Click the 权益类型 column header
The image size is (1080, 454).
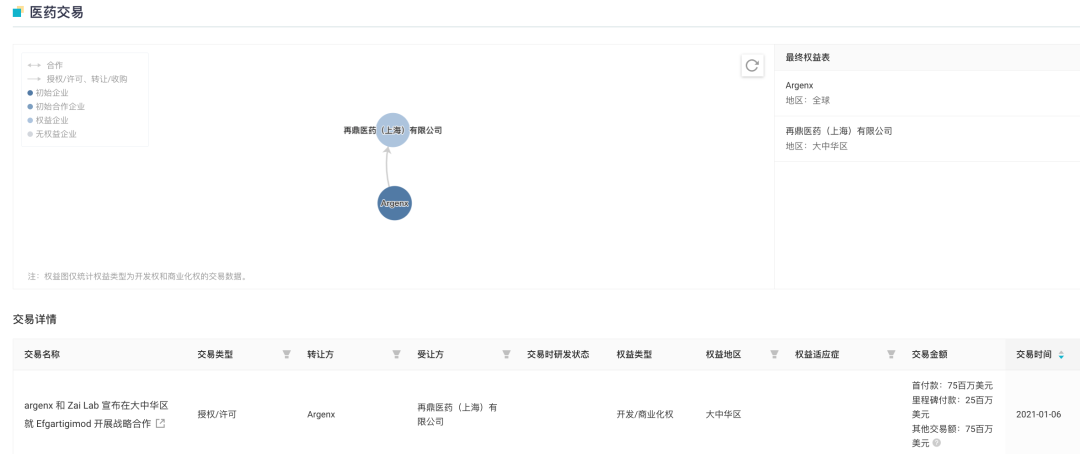(634, 354)
